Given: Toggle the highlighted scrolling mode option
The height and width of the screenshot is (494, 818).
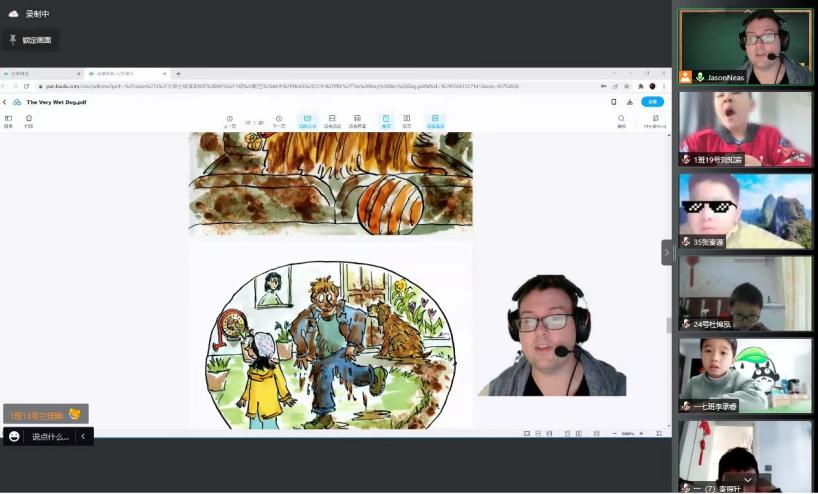Looking at the screenshot, I should [x=435, y=122].
